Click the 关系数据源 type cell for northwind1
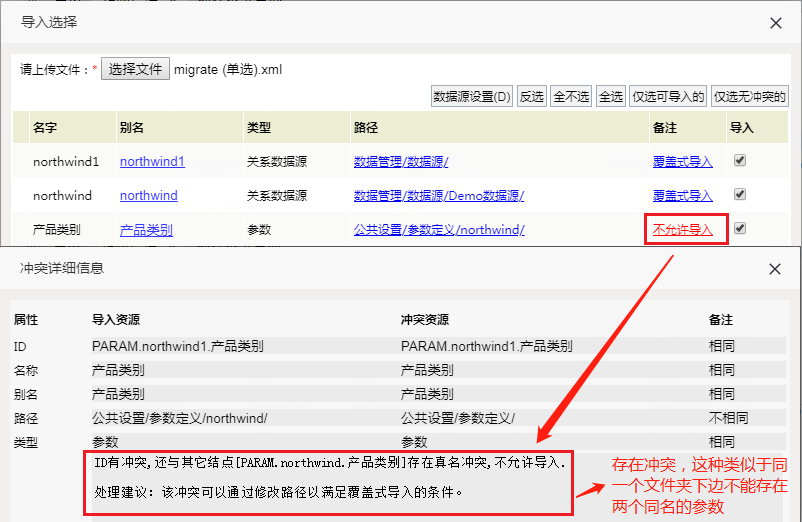This screenshot has height=522, width=802. pos(277,162)
